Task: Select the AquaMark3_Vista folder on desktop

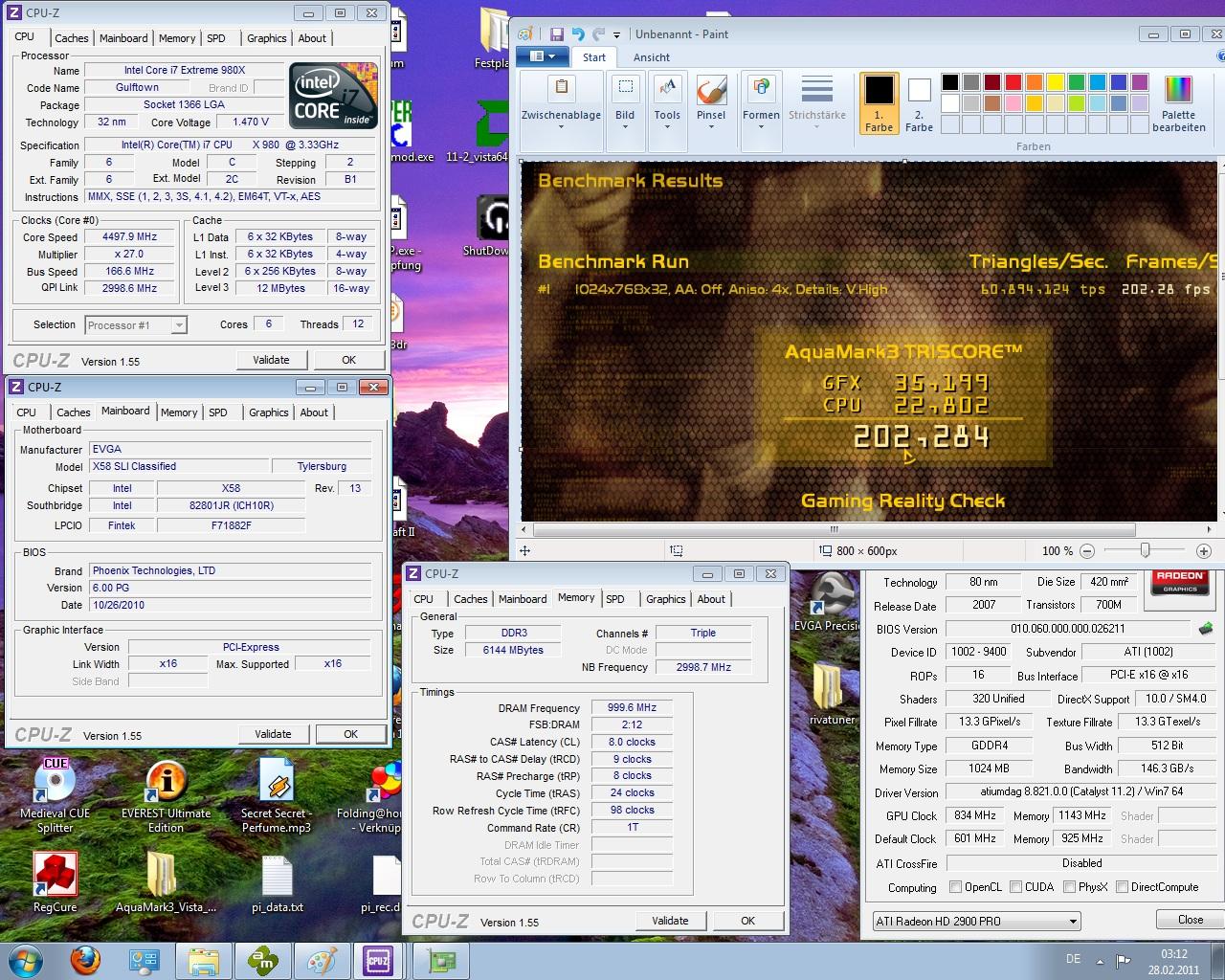Action: [166, 882]
